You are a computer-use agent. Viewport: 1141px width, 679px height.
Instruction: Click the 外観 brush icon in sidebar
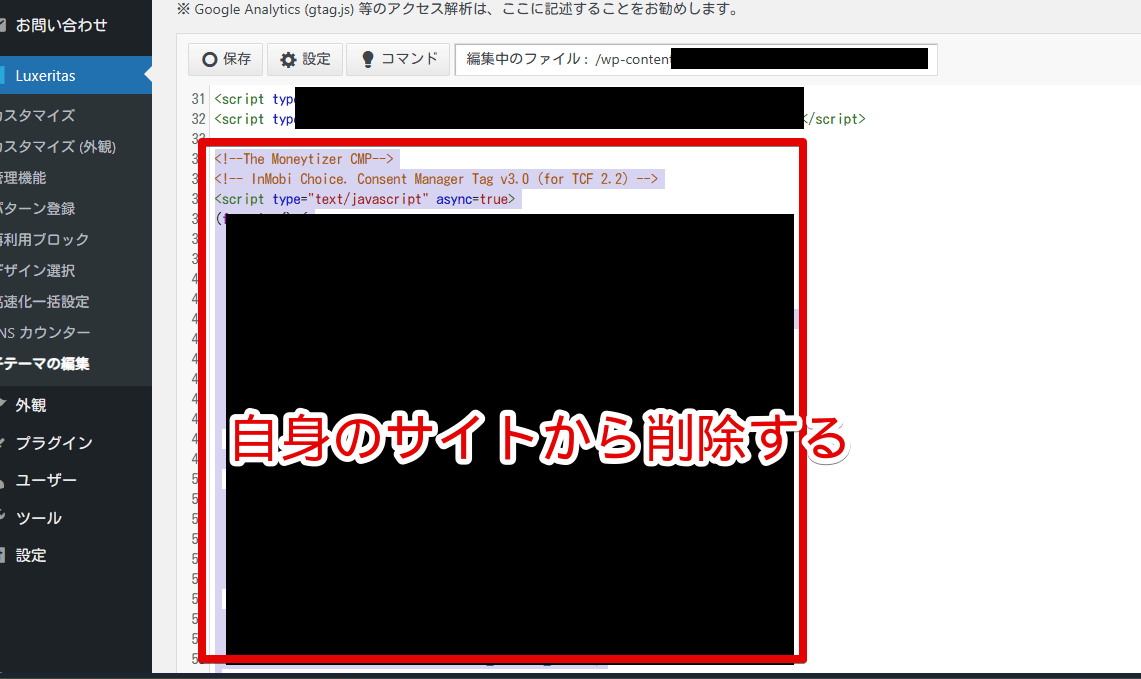2,404
